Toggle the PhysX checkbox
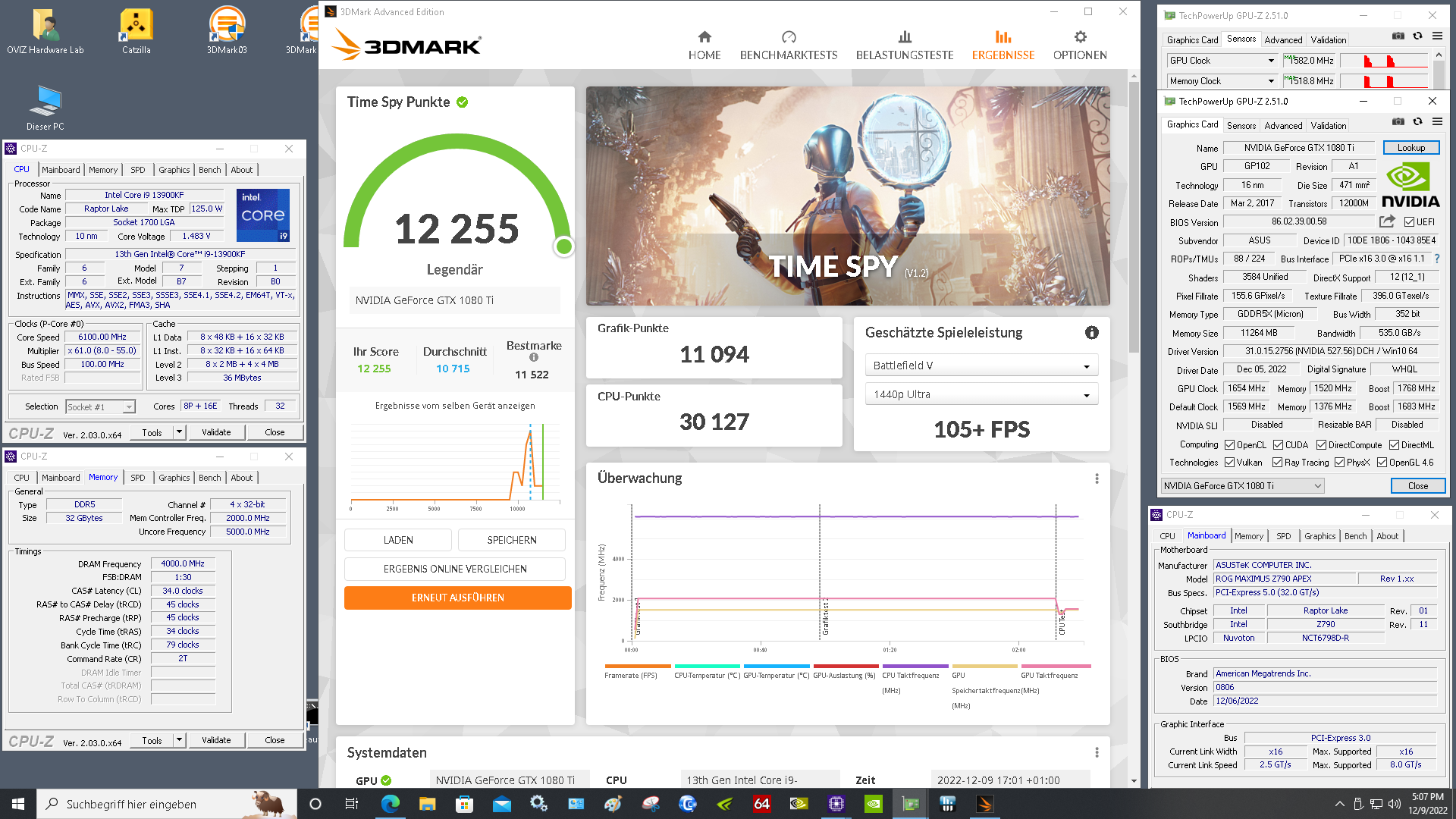The width and height of the screenshot is (1456, 819). 1339,463
